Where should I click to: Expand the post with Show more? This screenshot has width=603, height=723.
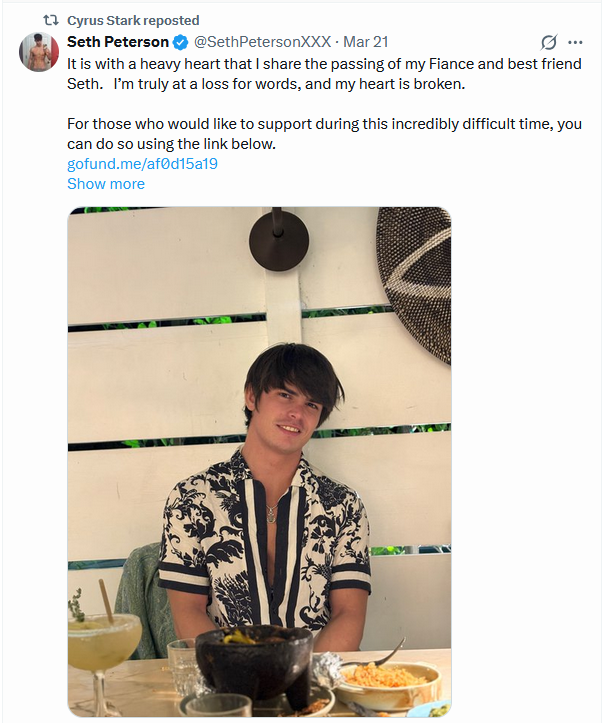coord(105,184)
